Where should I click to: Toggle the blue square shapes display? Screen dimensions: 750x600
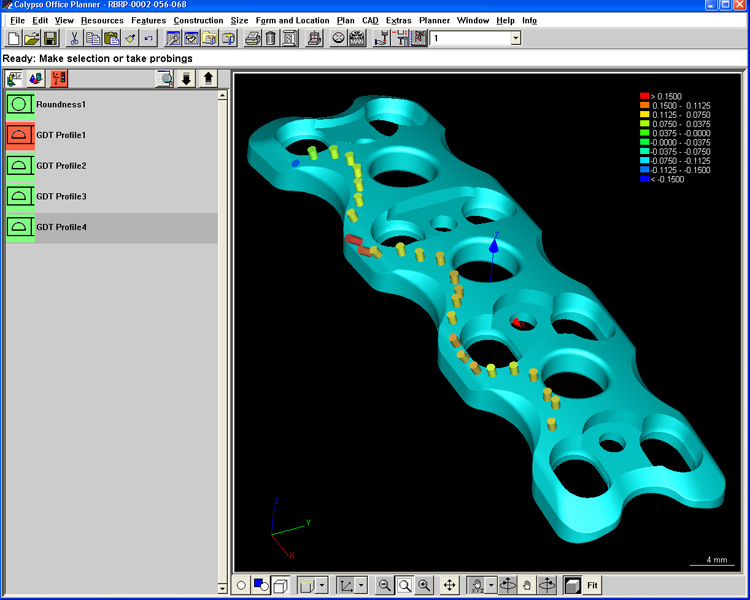(x=261, y=585)
